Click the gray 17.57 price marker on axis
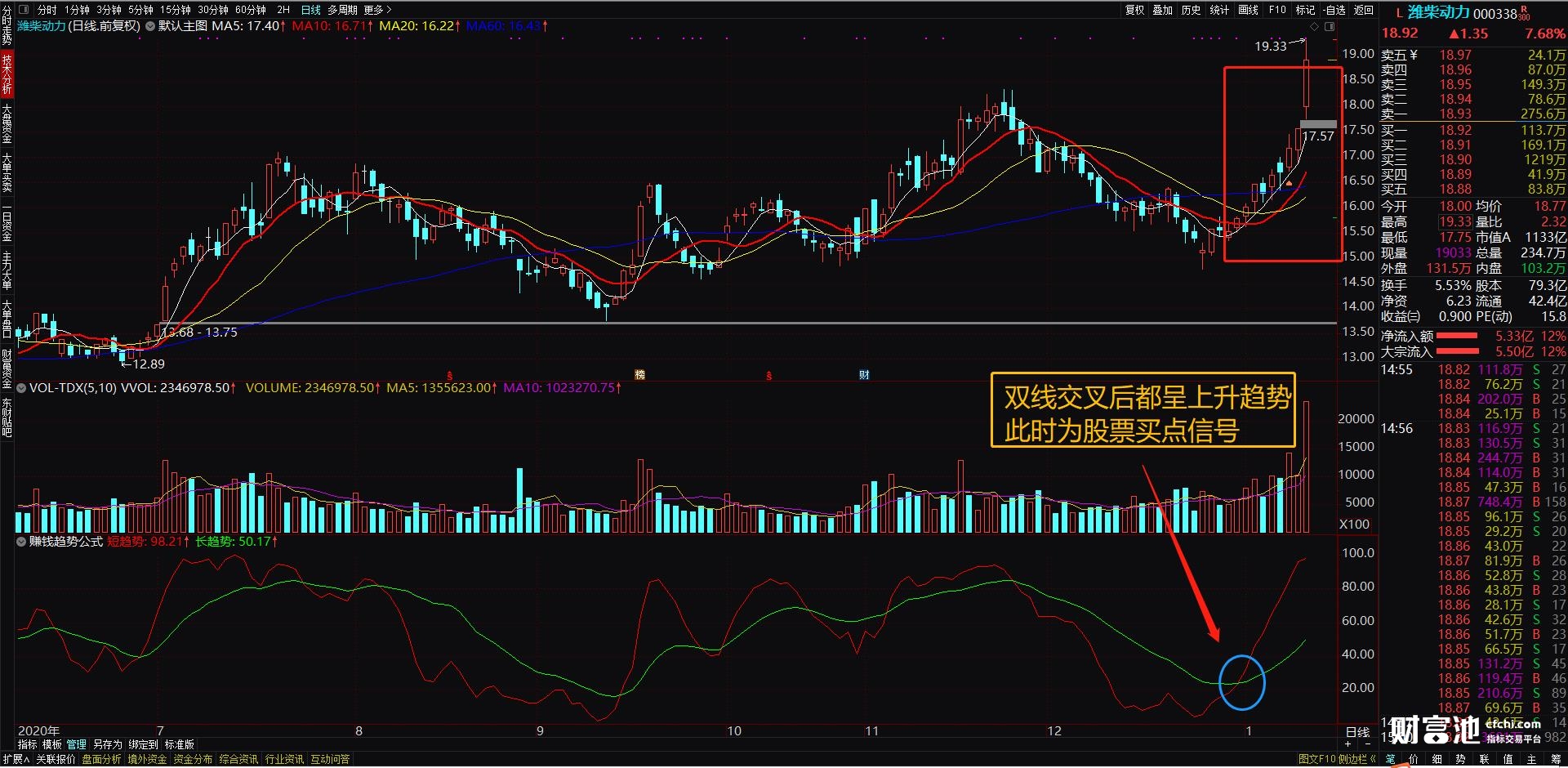1568x768 pixels. tap(1318, 125)
